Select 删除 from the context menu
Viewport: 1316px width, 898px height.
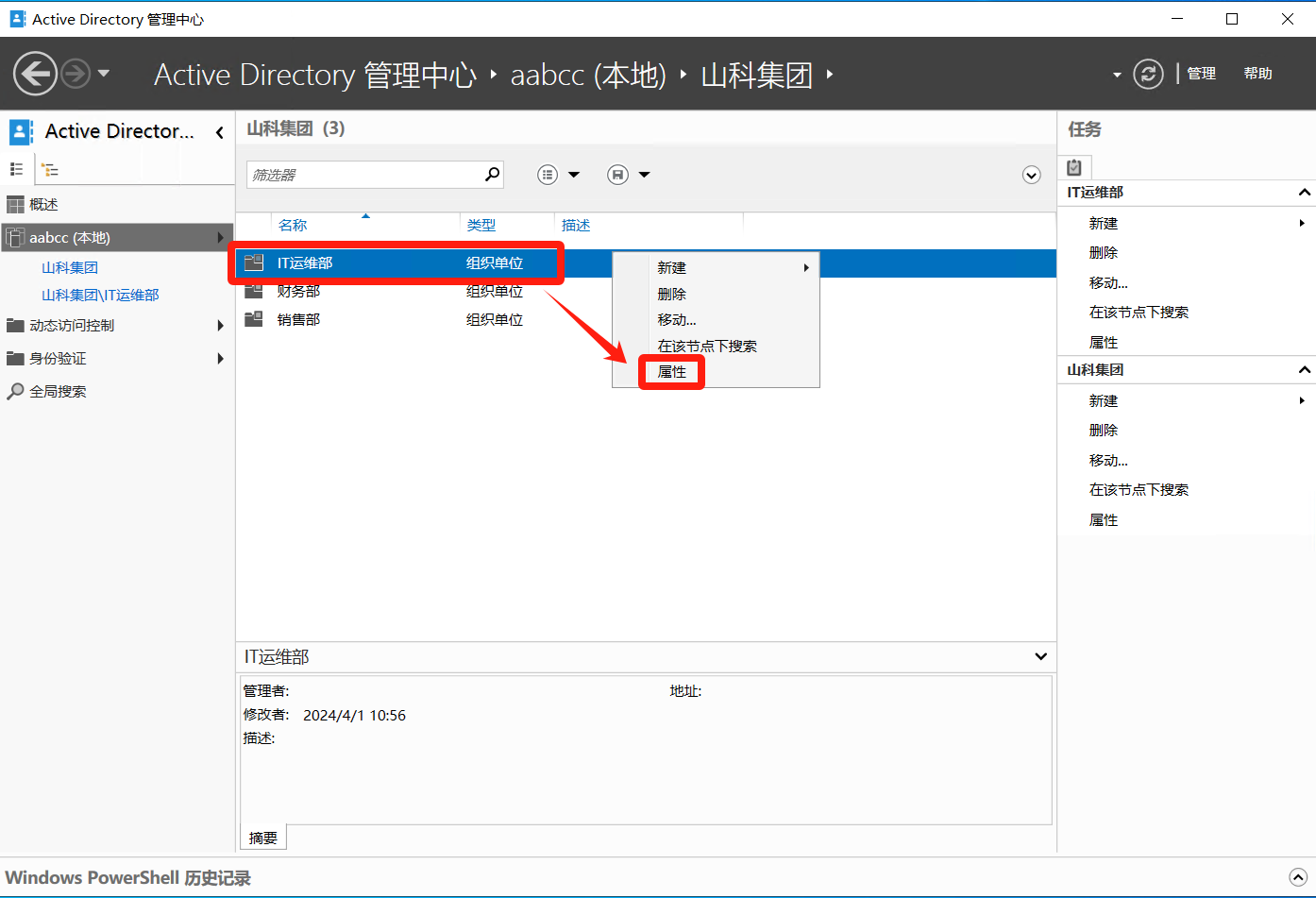tap(672, 295)
